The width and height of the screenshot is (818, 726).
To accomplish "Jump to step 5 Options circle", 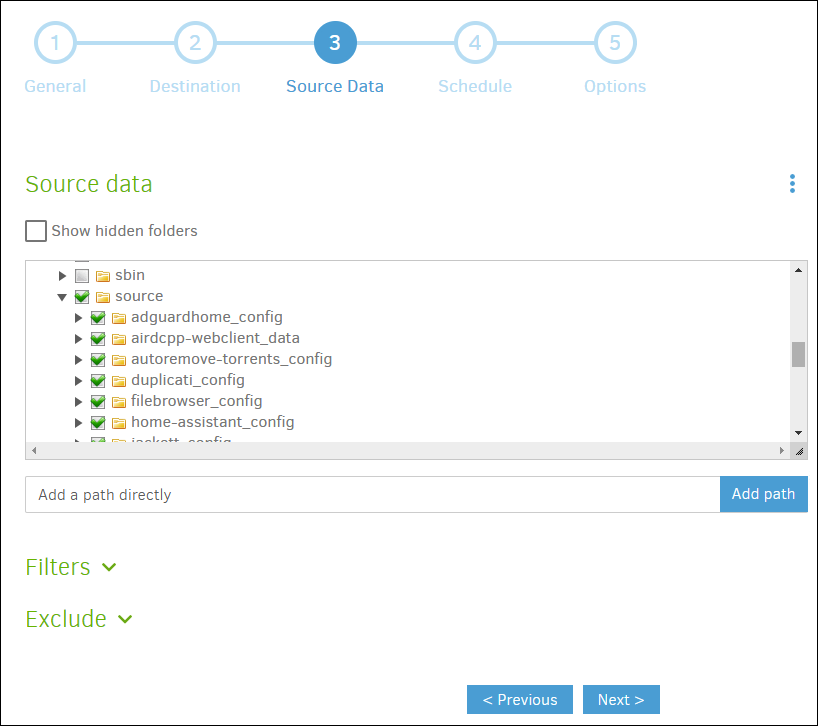I will click(615, 43).
